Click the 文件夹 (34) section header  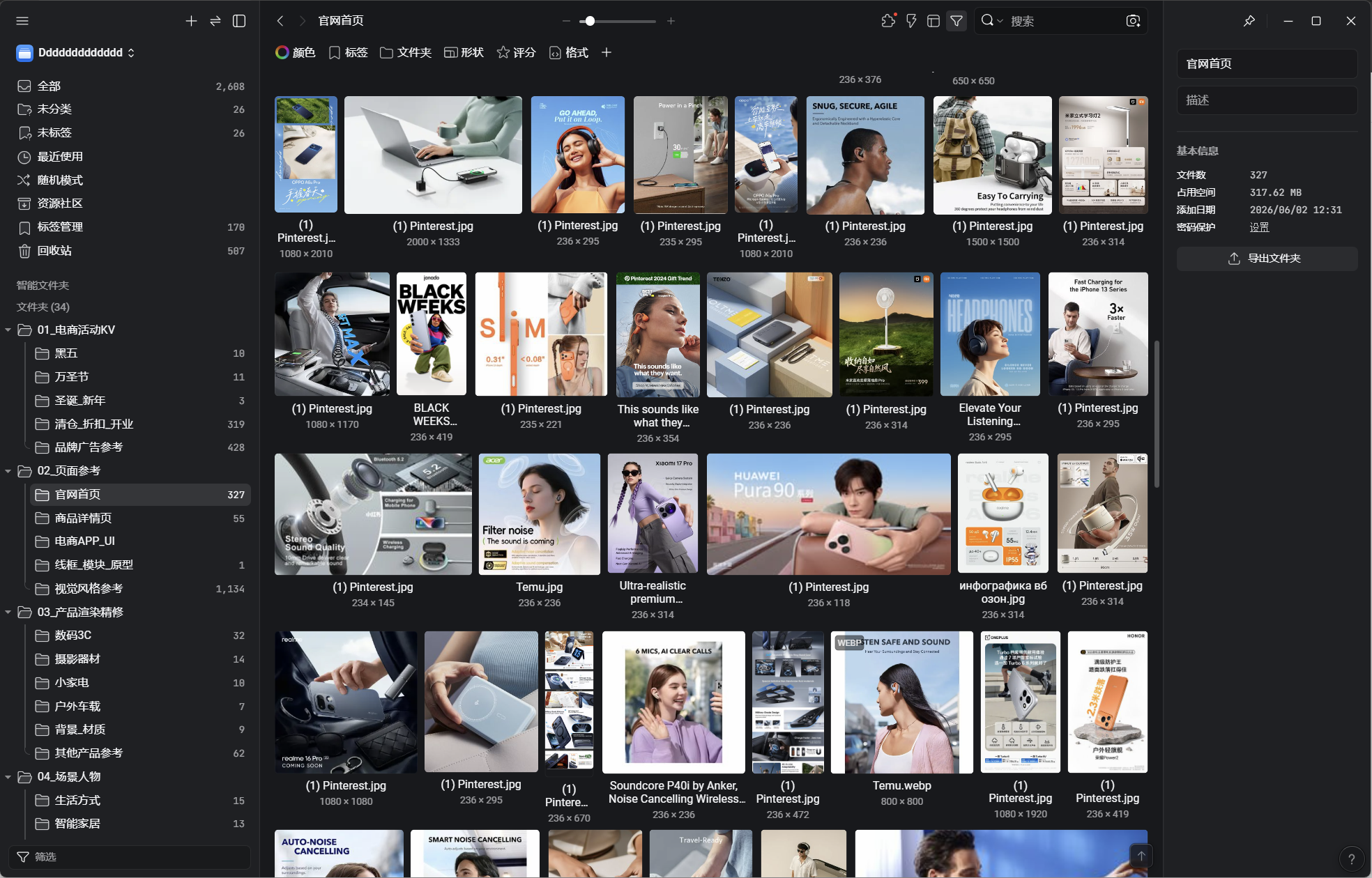pos(43,307)
